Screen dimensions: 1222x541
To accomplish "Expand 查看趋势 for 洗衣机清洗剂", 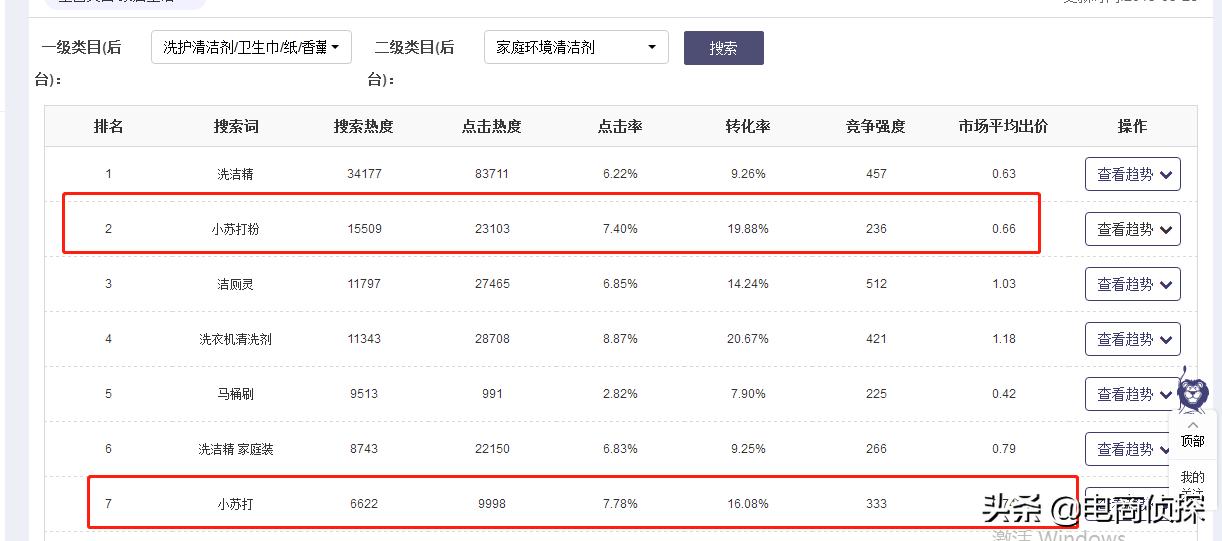I will [1132, 339].
